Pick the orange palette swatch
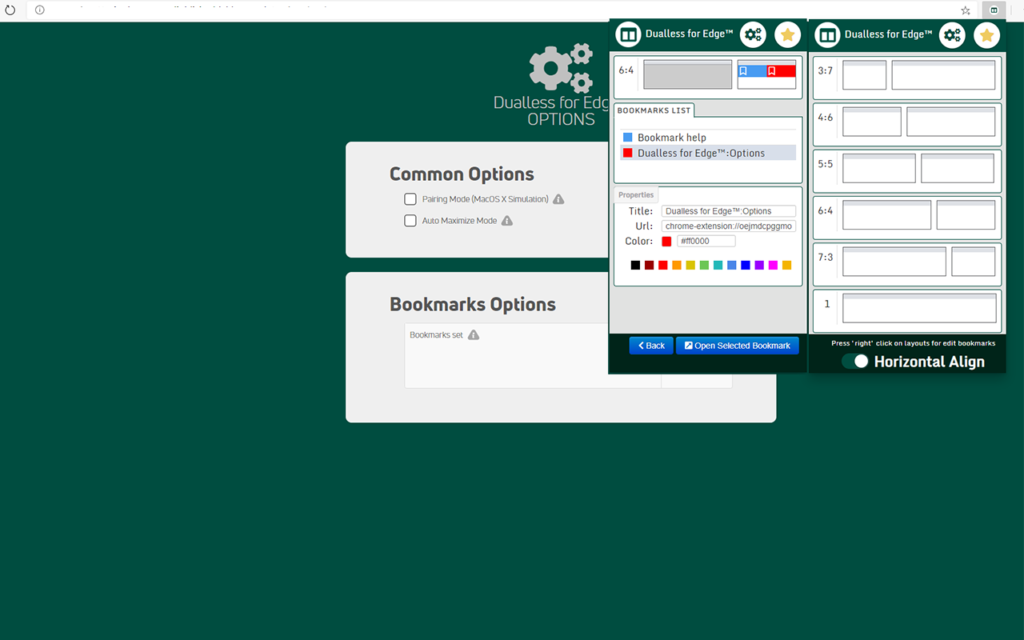 point(677,265)
